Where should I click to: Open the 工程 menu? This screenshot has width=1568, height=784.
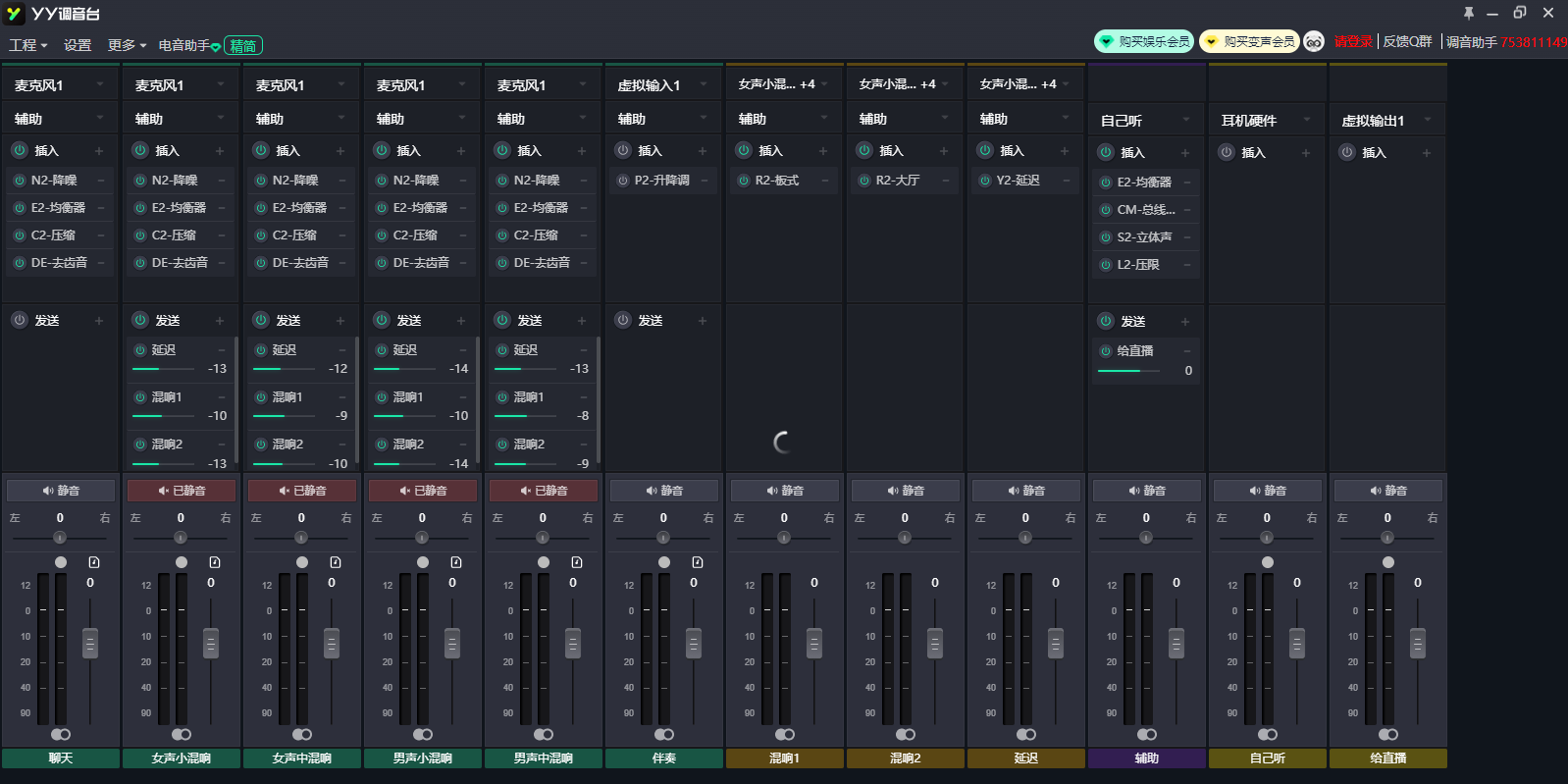(x=27, y=45)
